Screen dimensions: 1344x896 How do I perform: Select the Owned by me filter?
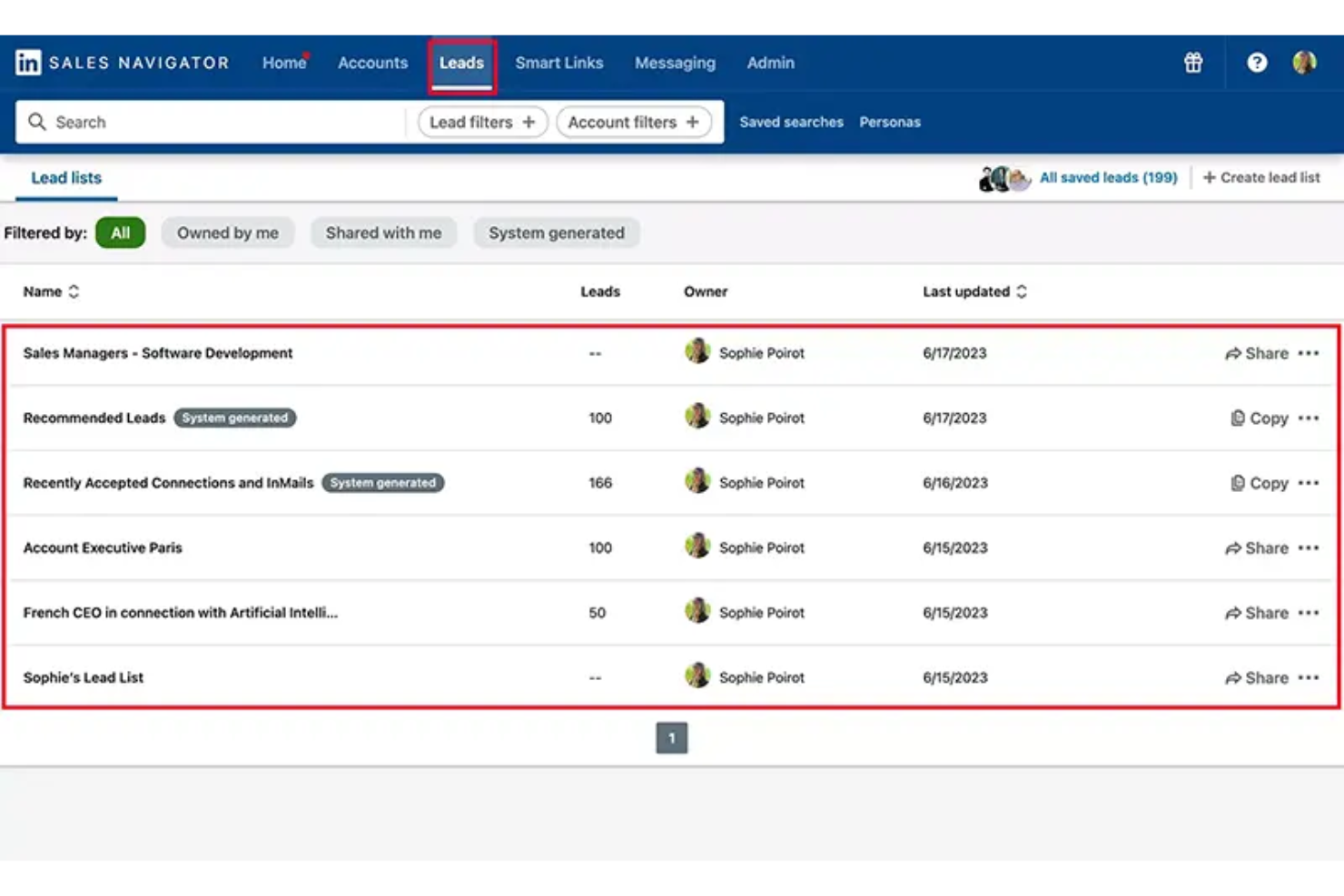tap(228, 232)
